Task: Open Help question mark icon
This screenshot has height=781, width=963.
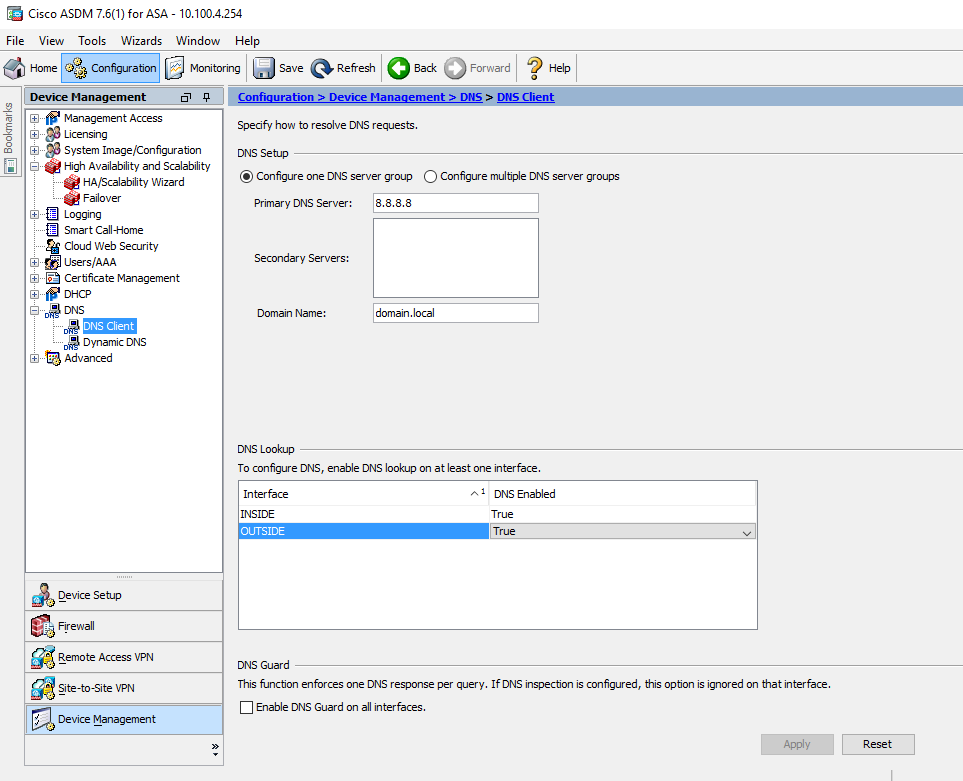Action: [535, 68]
